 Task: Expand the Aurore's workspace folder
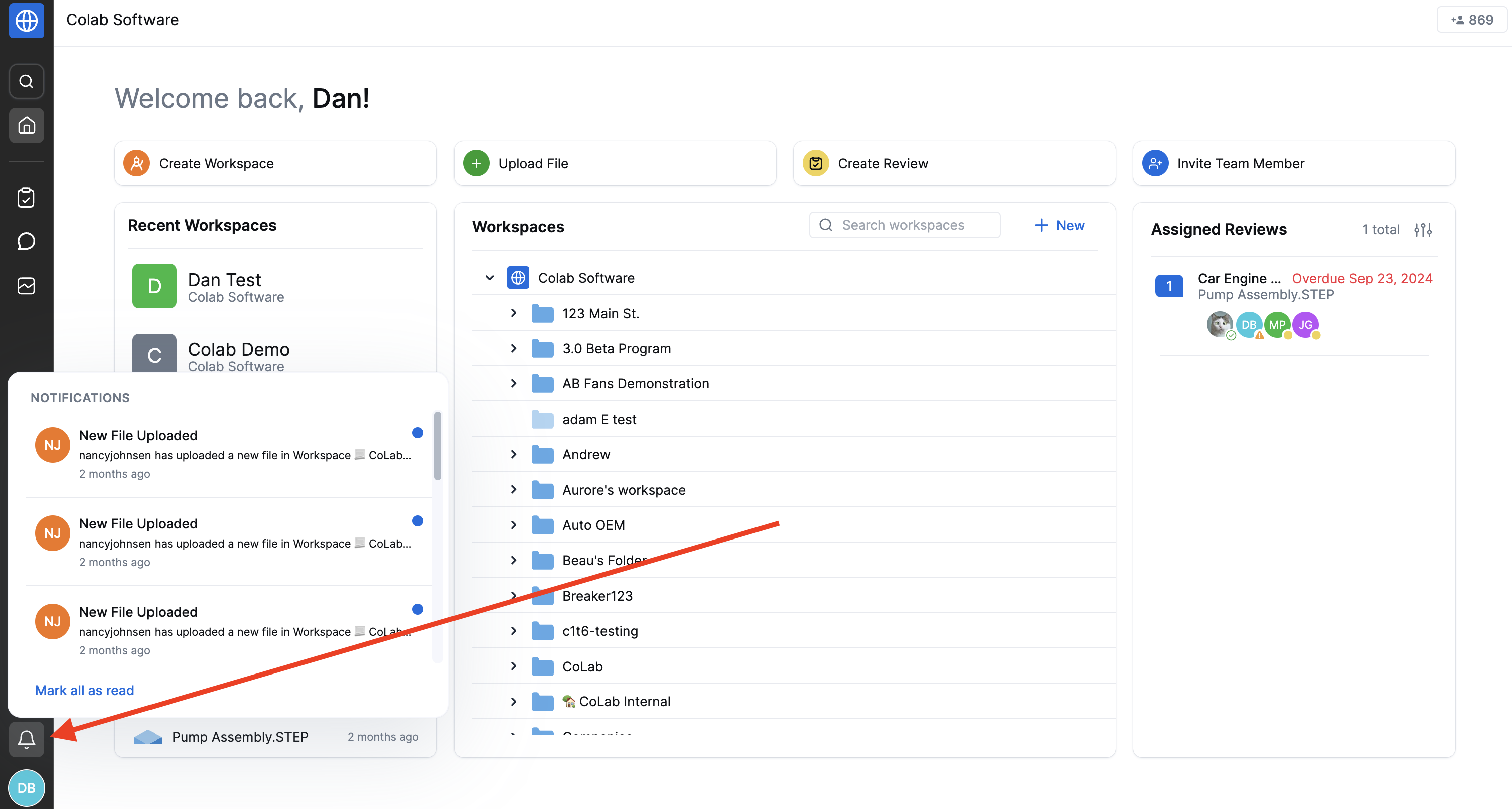point(514,490)
